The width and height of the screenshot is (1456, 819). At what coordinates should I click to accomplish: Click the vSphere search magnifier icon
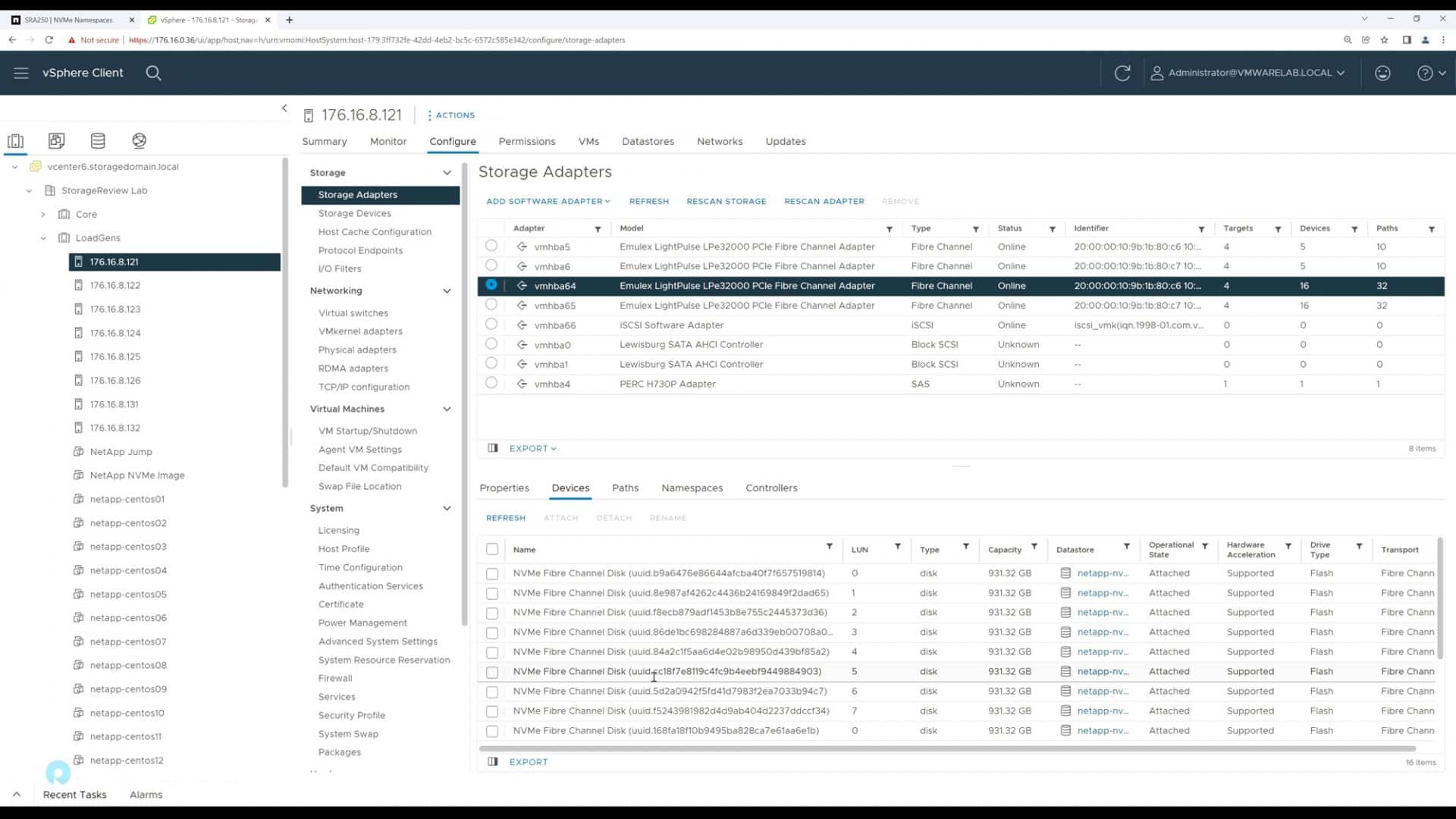point(153,73)
